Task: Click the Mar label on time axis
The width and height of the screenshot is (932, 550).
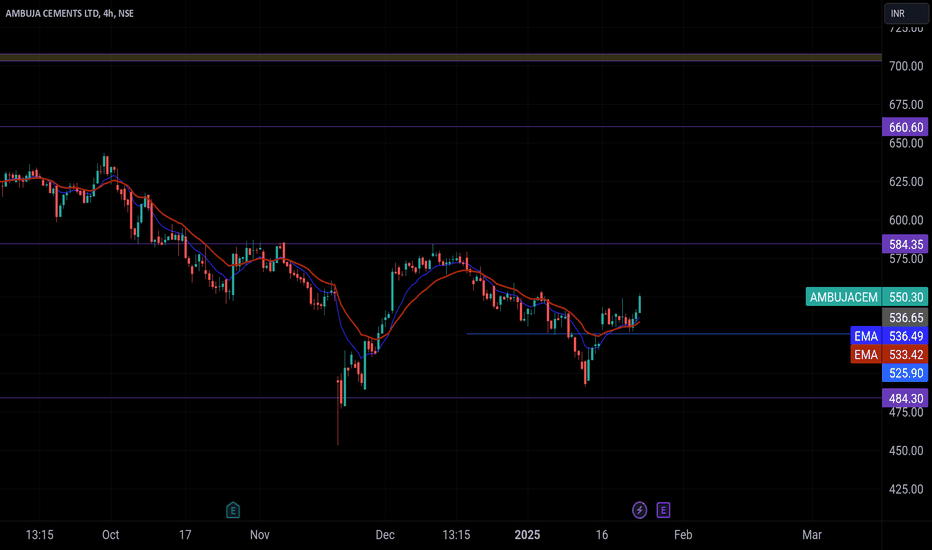Action: pyautogui.click(x=812, y=535)
